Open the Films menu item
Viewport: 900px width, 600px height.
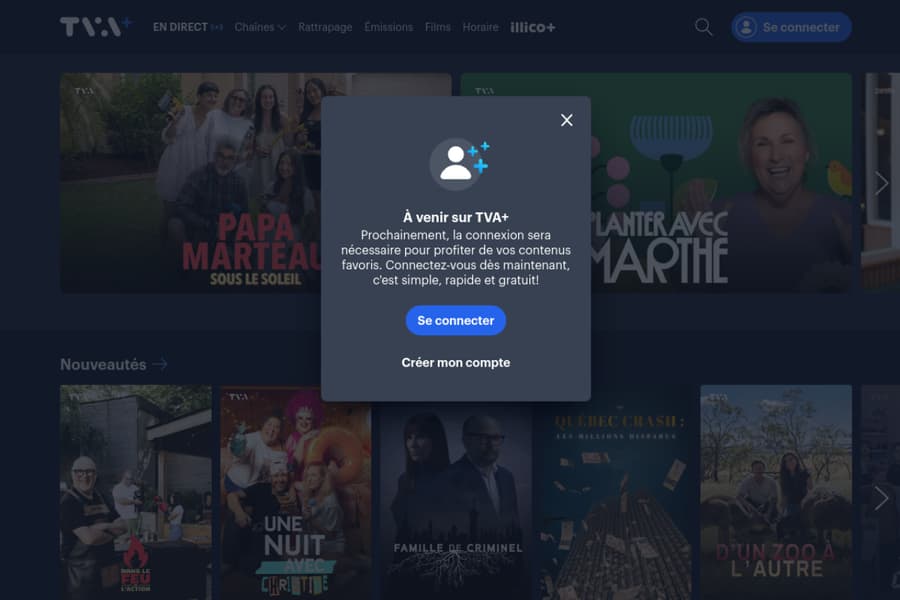[x=438, y=27]
